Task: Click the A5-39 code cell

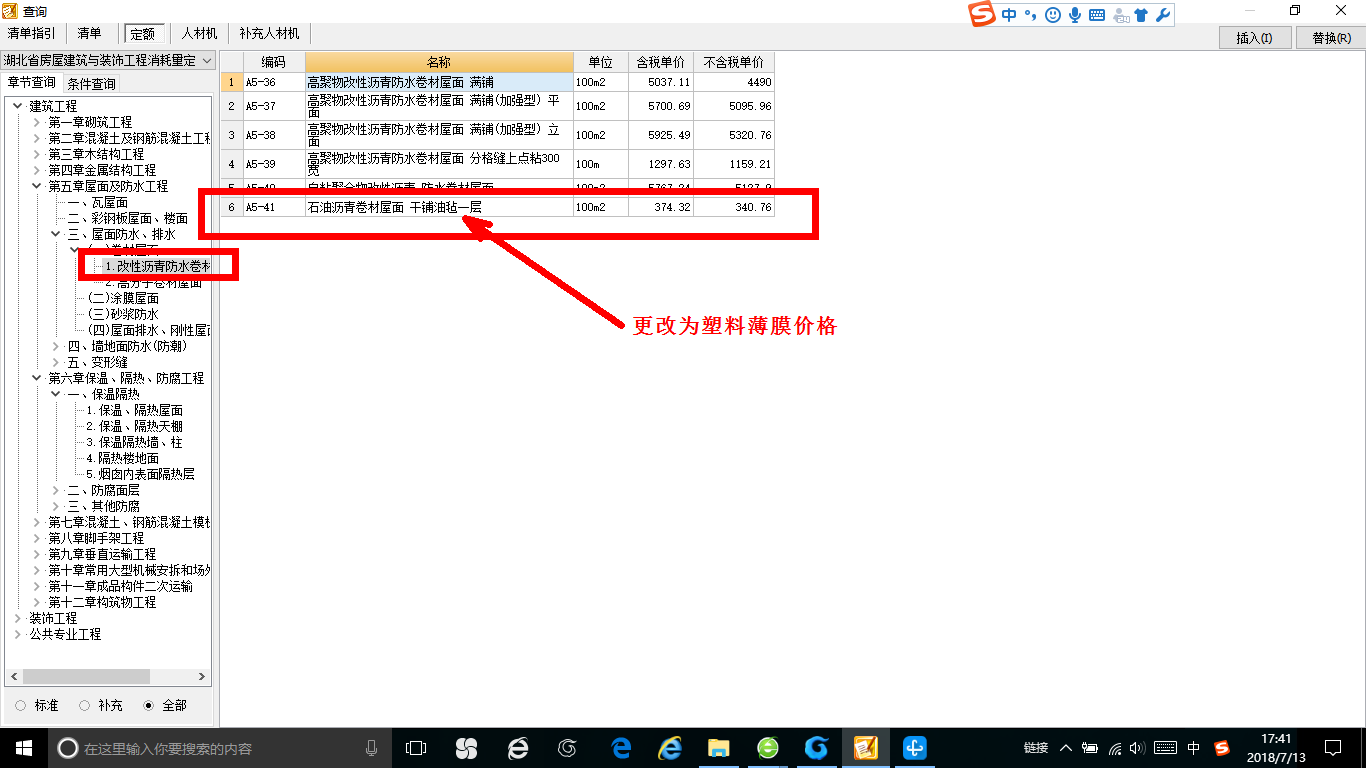Action: (x=274, y=164)
